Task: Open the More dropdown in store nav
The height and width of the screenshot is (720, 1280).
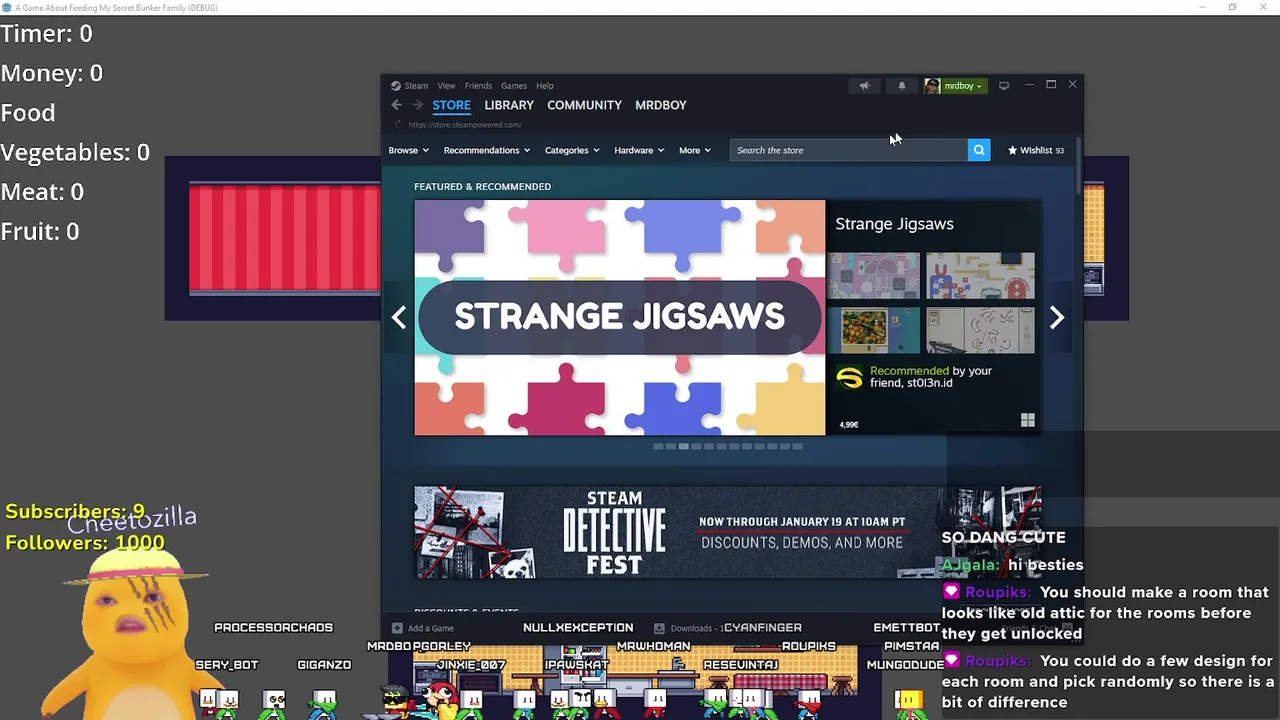Action: (x=695, y=150)
